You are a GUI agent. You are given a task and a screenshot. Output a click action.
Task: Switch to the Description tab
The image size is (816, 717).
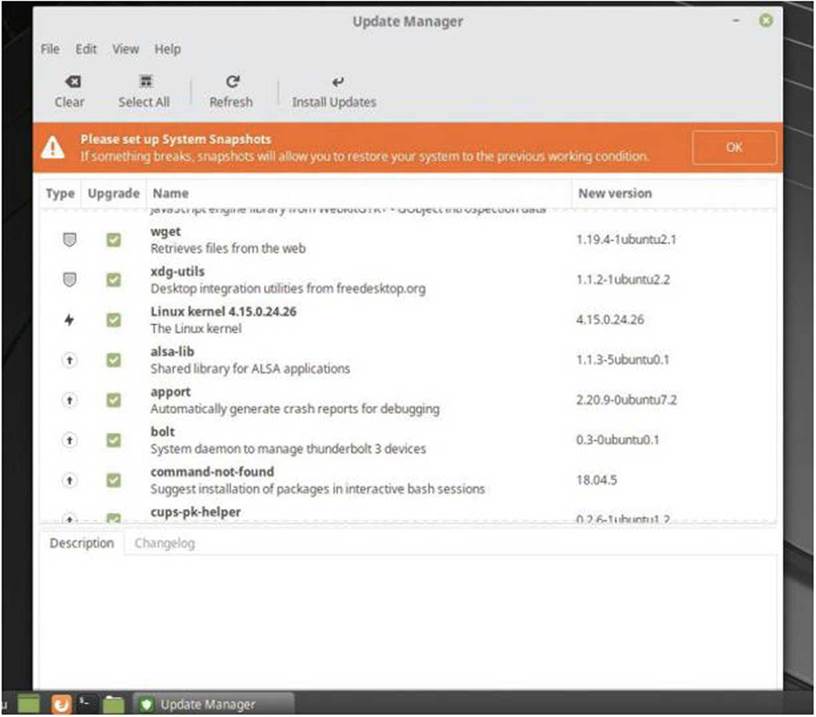coord(82,543)
